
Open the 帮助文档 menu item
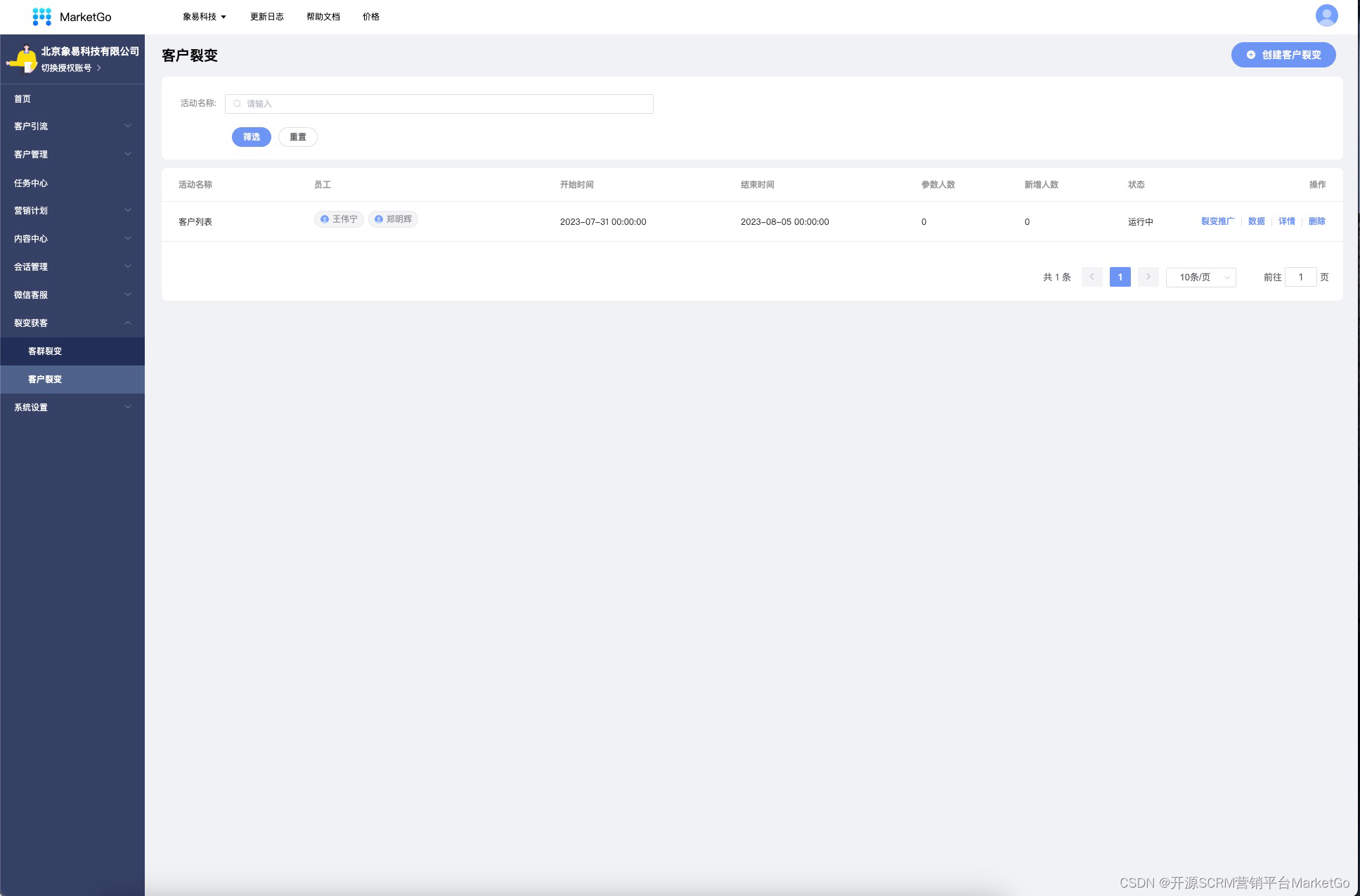322,16
